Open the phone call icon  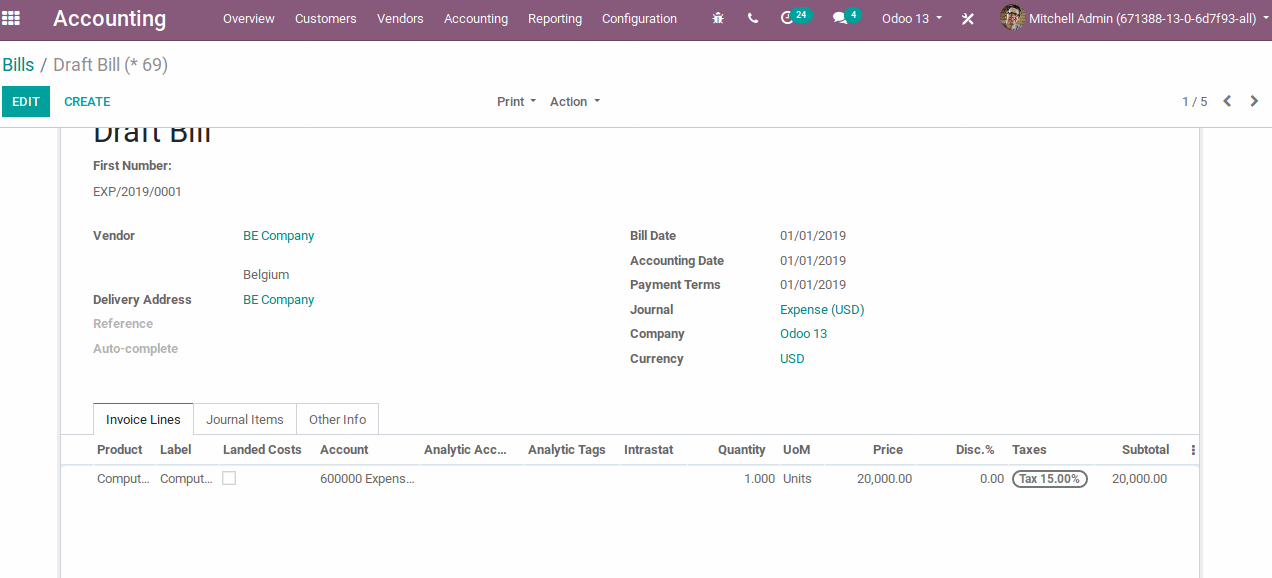752,18
